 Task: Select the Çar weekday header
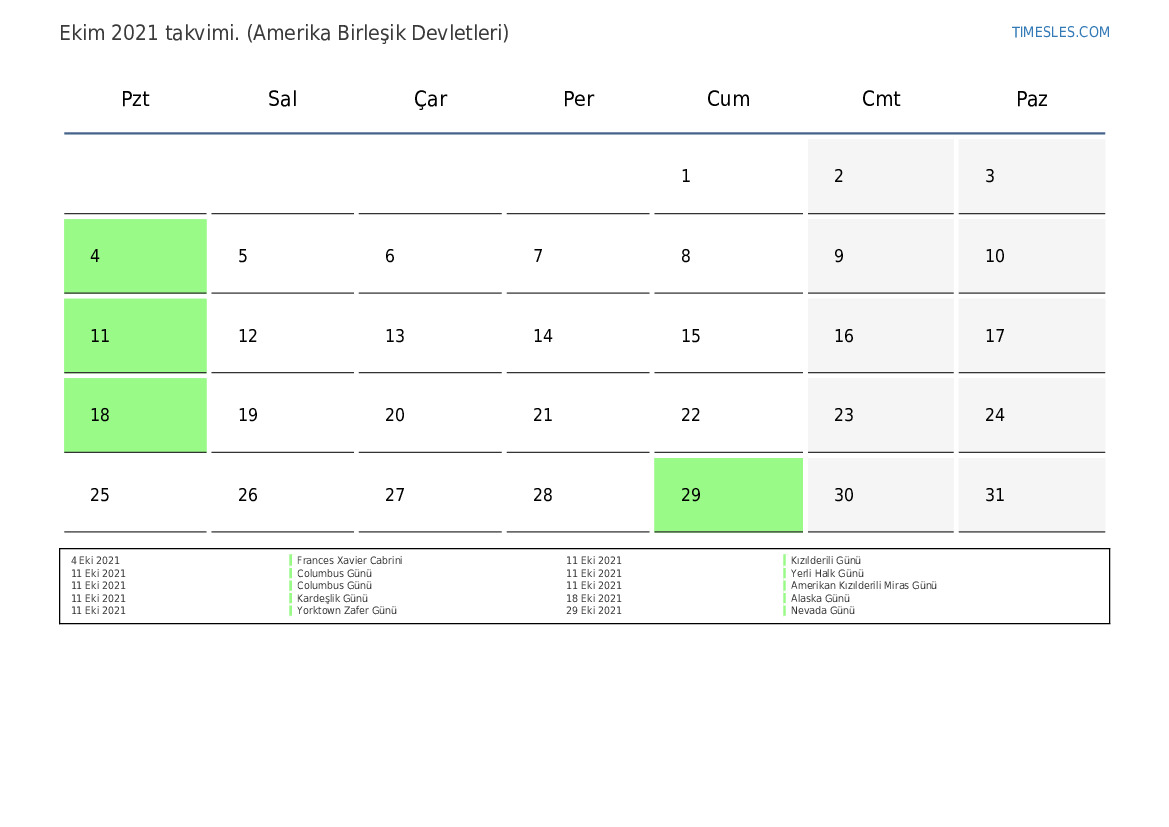click(x=431, y=99)
